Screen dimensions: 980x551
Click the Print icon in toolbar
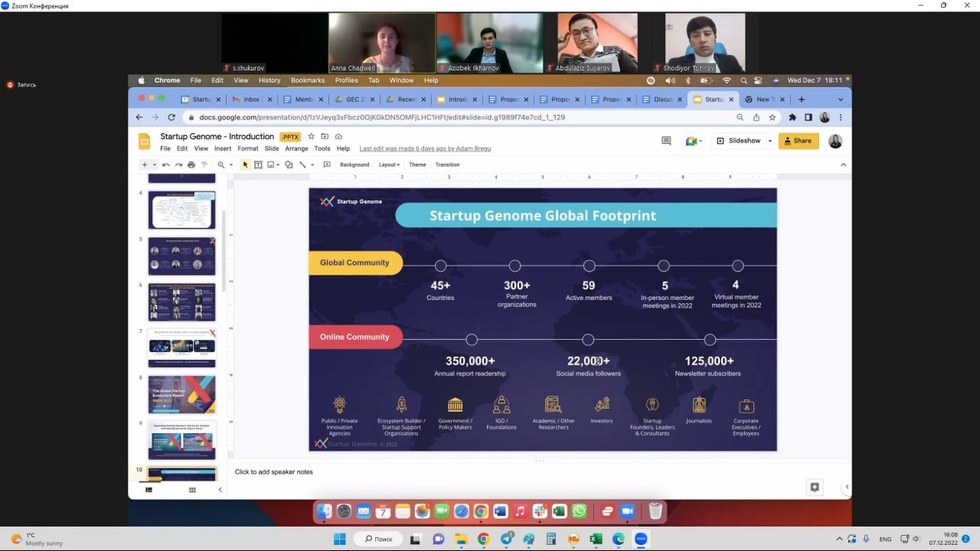point(191,165)
